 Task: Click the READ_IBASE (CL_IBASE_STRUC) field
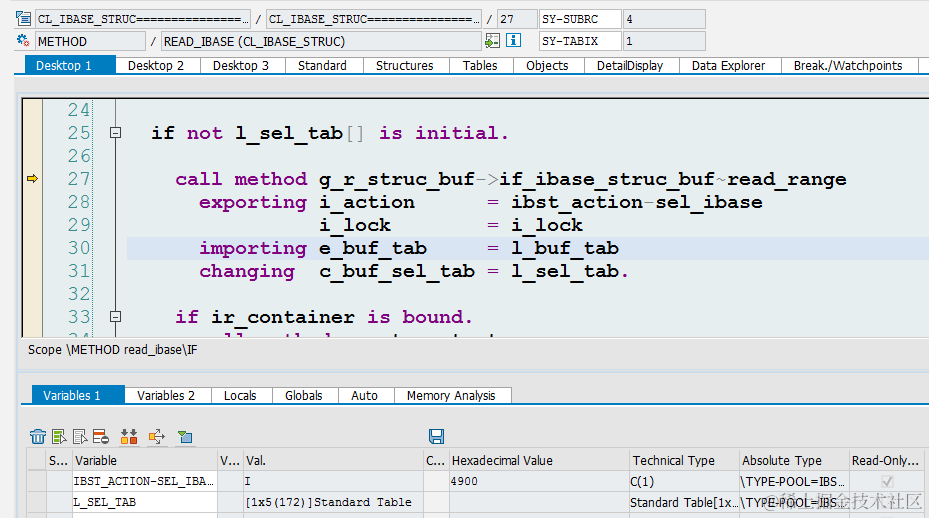pos(321,41)
